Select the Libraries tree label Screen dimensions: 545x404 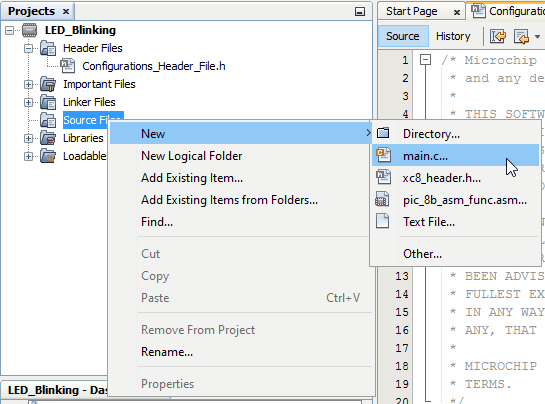click(83, 138)
